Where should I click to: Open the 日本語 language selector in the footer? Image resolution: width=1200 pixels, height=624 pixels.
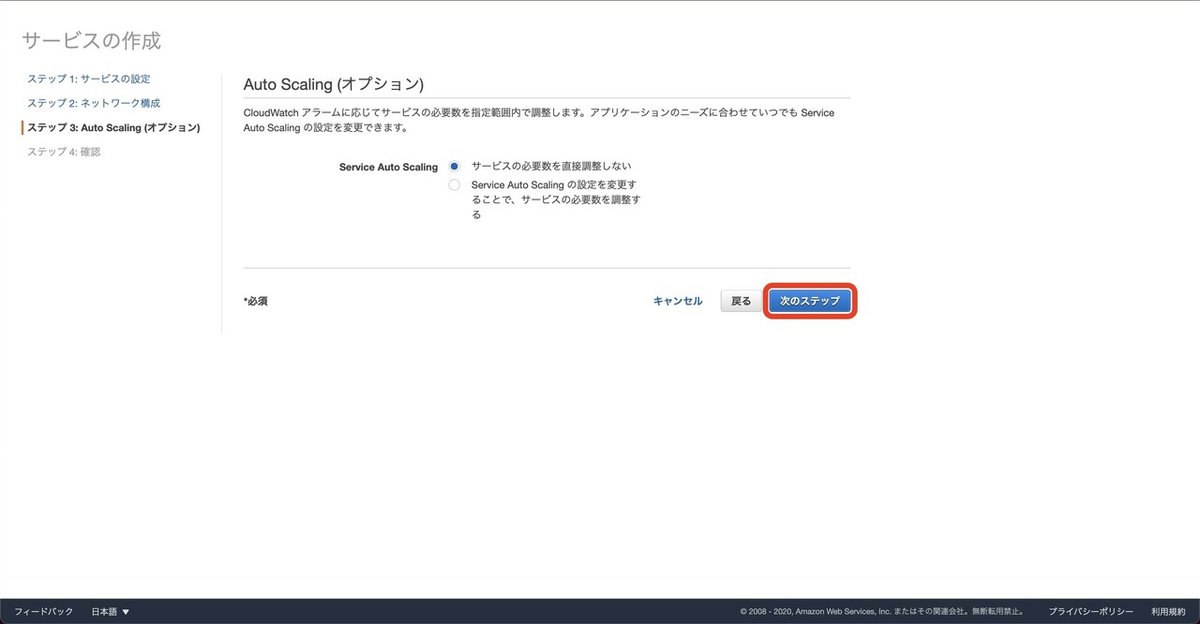[105, 611]
